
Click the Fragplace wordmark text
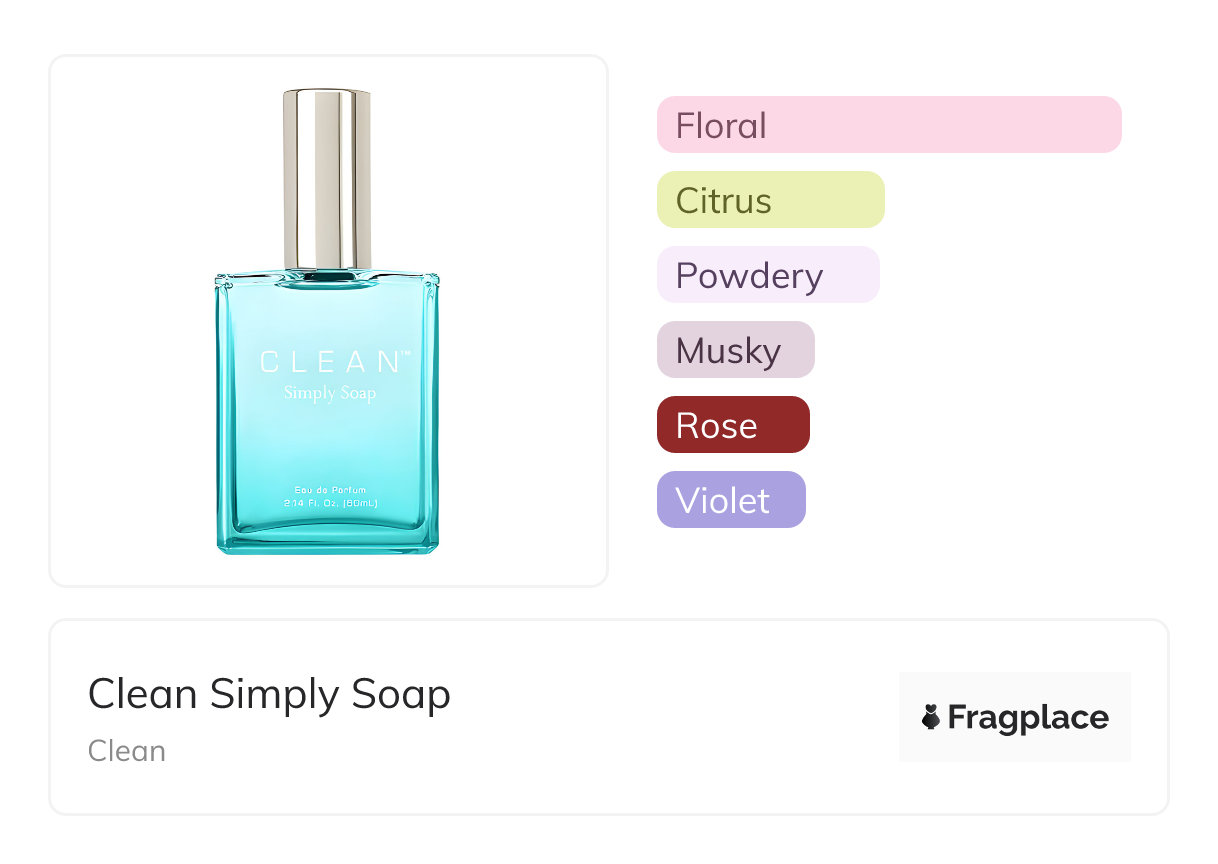click(x=1028, y=717)
